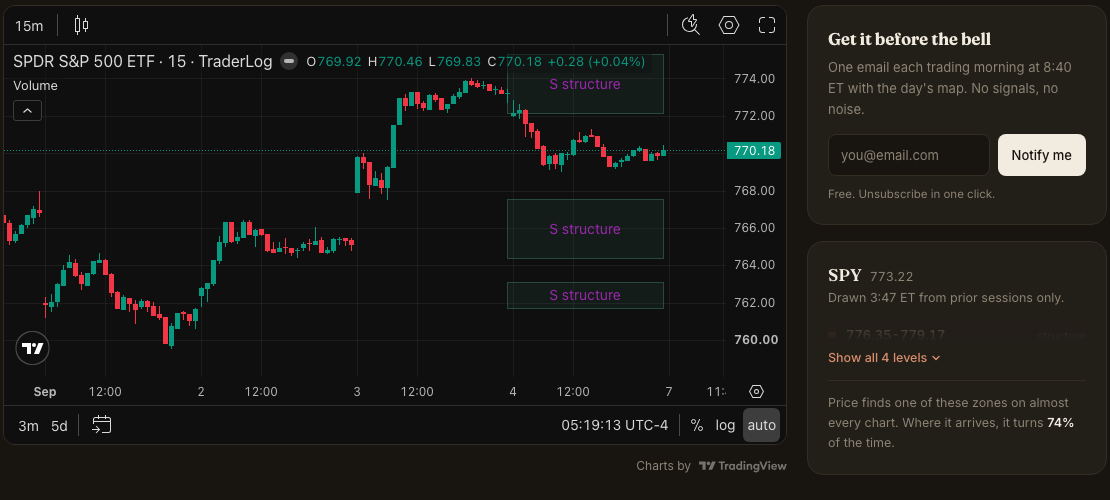This screenshot has width=1110, height=500.
Task: Open the candlestick chart style menu
Action: (x=81, y=25)
